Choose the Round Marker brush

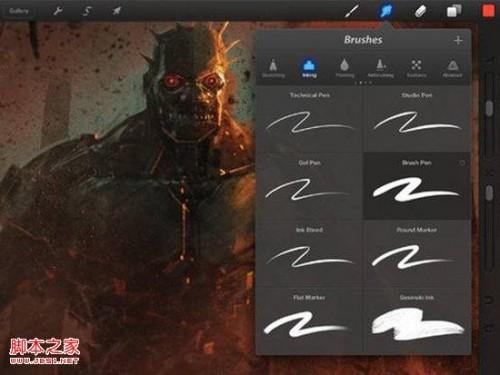(x=417, y=253)
